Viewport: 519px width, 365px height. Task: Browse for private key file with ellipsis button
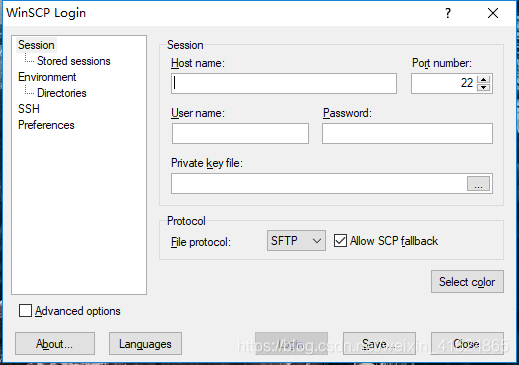[x=478, y=184]
